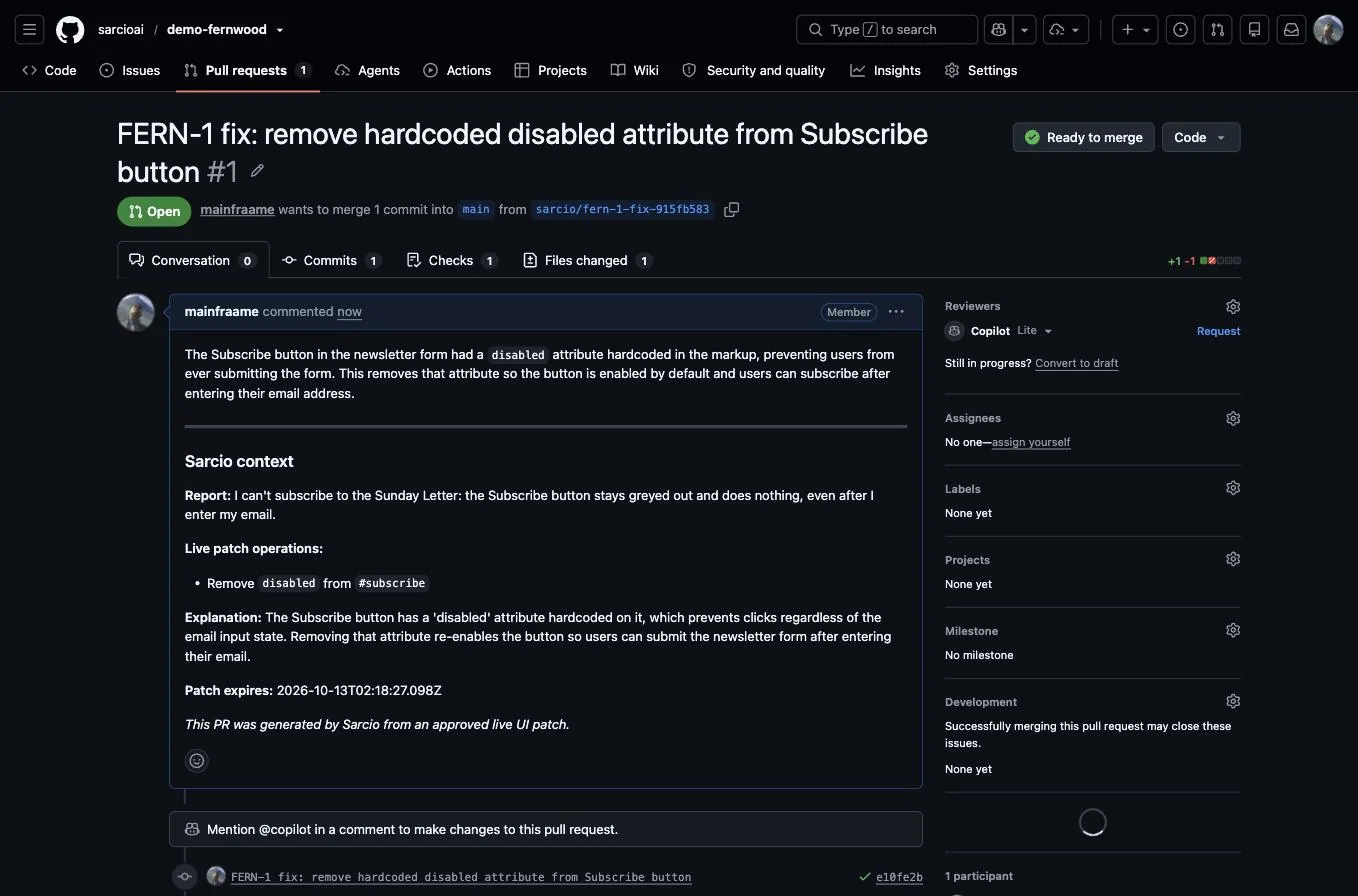The image size is (1358, 896).
Task: Go to the Issues tab
Action: point(130,70)
